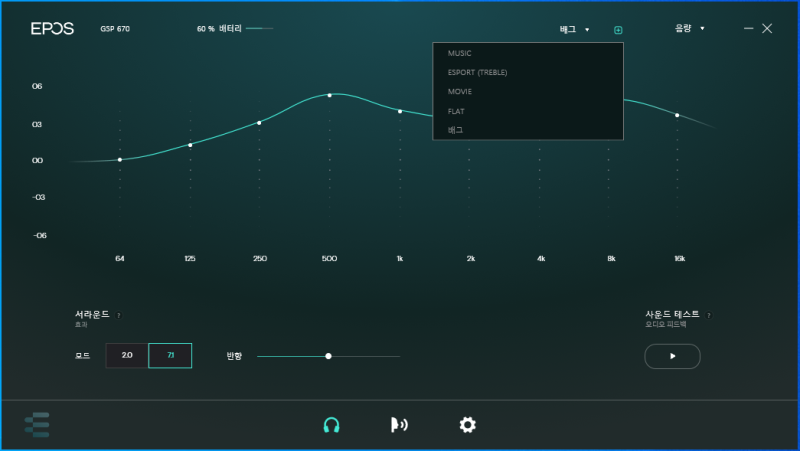Open the gear settings tab
Screen dimensions: 800x451
click(467, 424)
